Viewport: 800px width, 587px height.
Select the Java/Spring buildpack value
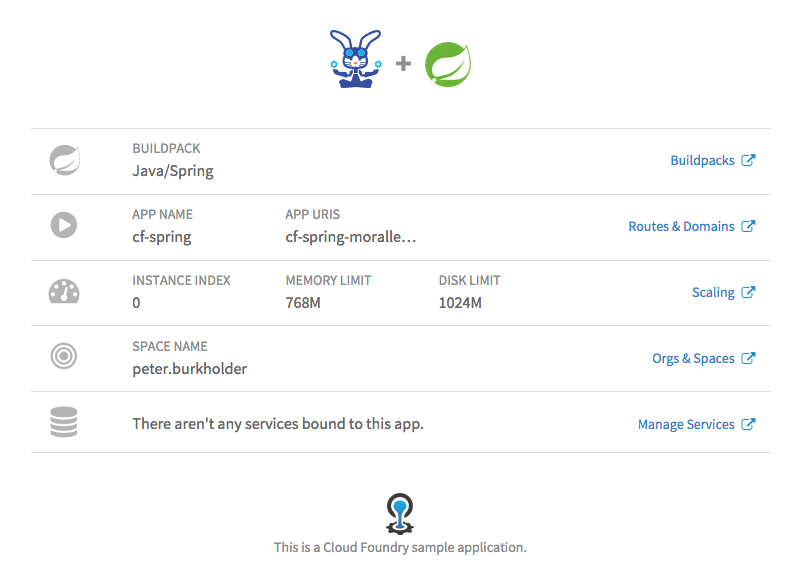[173, 171]
